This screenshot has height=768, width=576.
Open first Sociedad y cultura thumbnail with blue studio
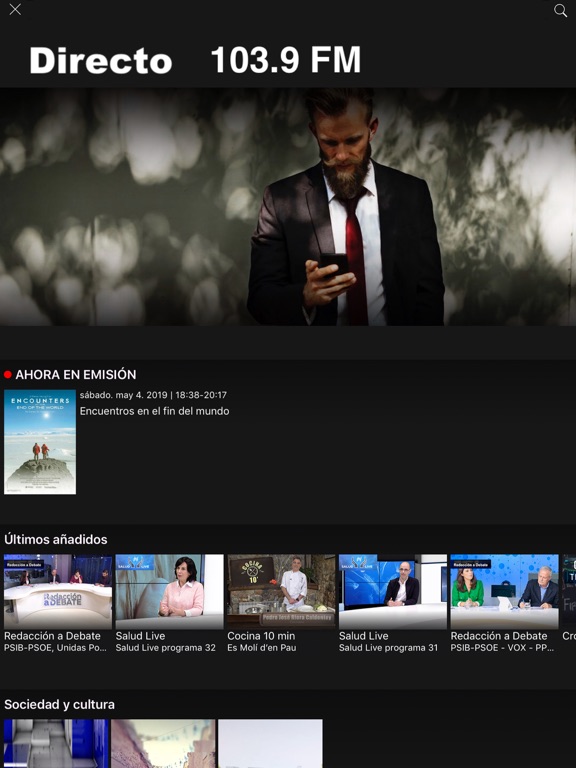[x=56, y=744]
